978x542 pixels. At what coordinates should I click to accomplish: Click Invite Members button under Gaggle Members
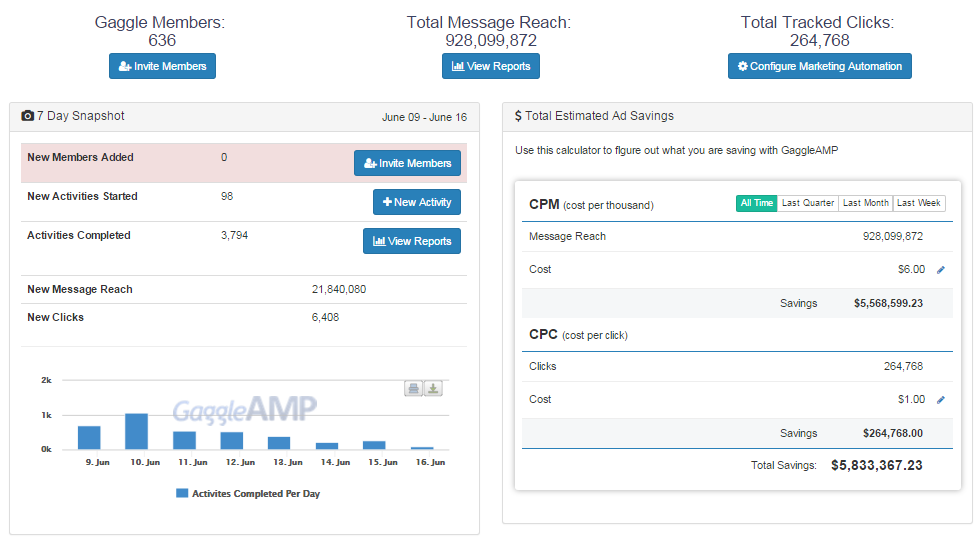coord(162,66)
